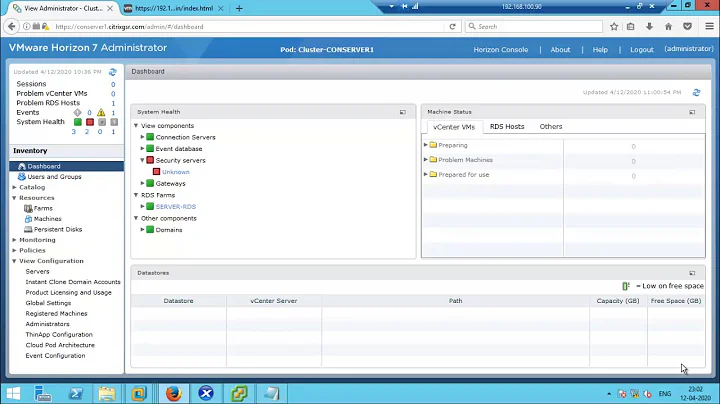
Task: Click the green Domains status icon
Action: pos(150,229)
